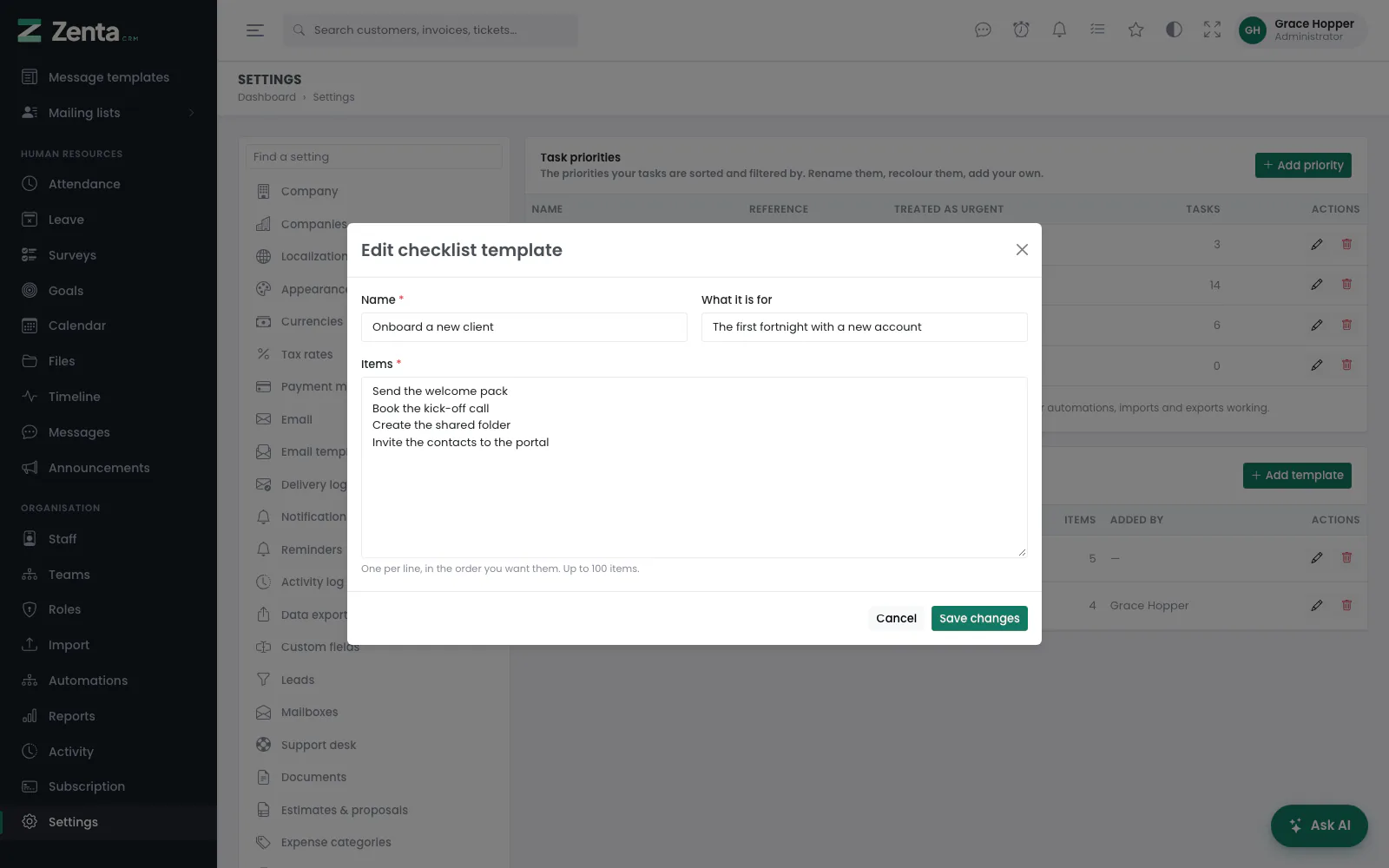
Task: Open the Ask AI assistant
Action: click(x=1320, y=825)
